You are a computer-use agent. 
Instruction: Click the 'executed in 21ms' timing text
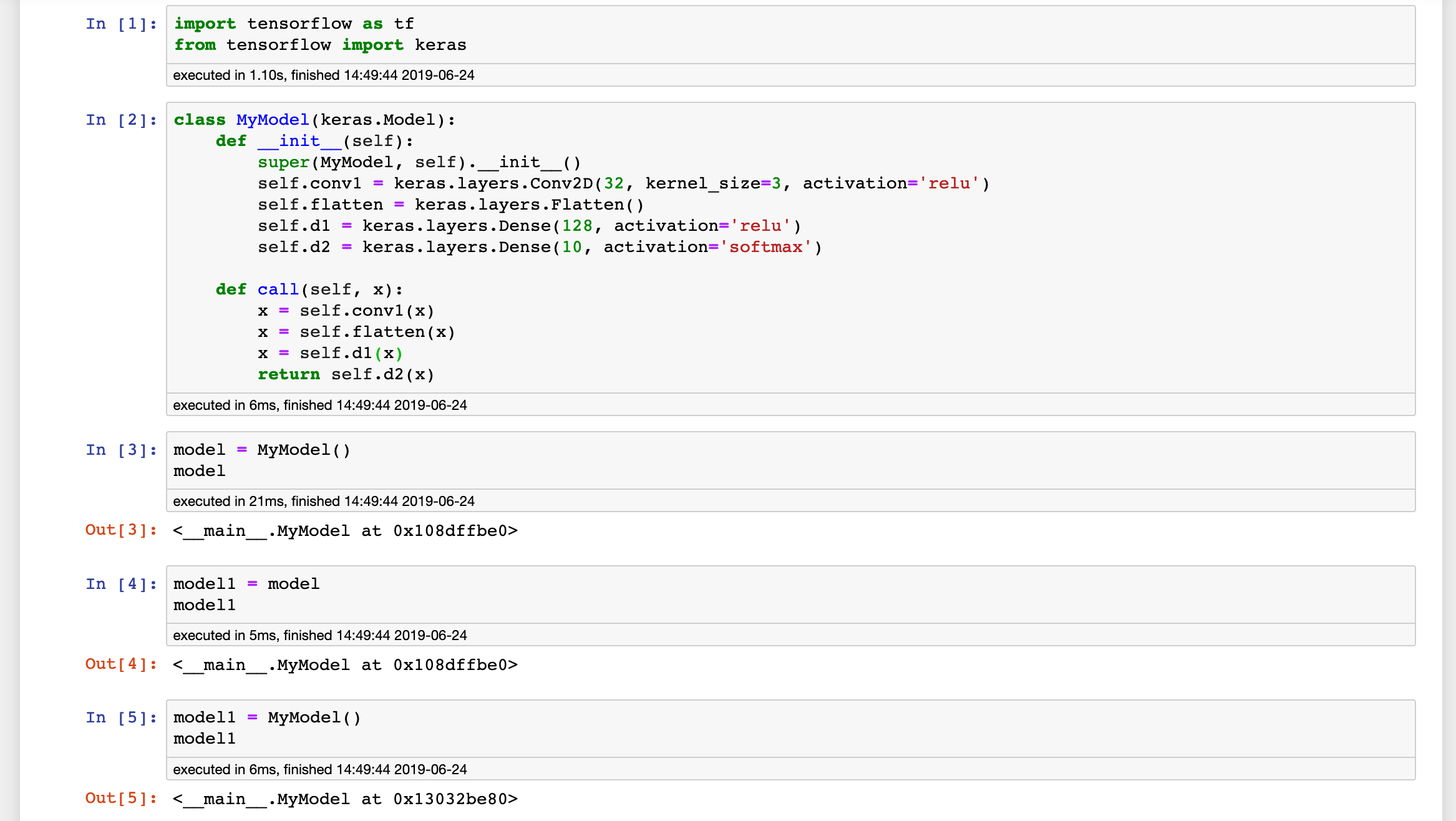tap(324, 501)
